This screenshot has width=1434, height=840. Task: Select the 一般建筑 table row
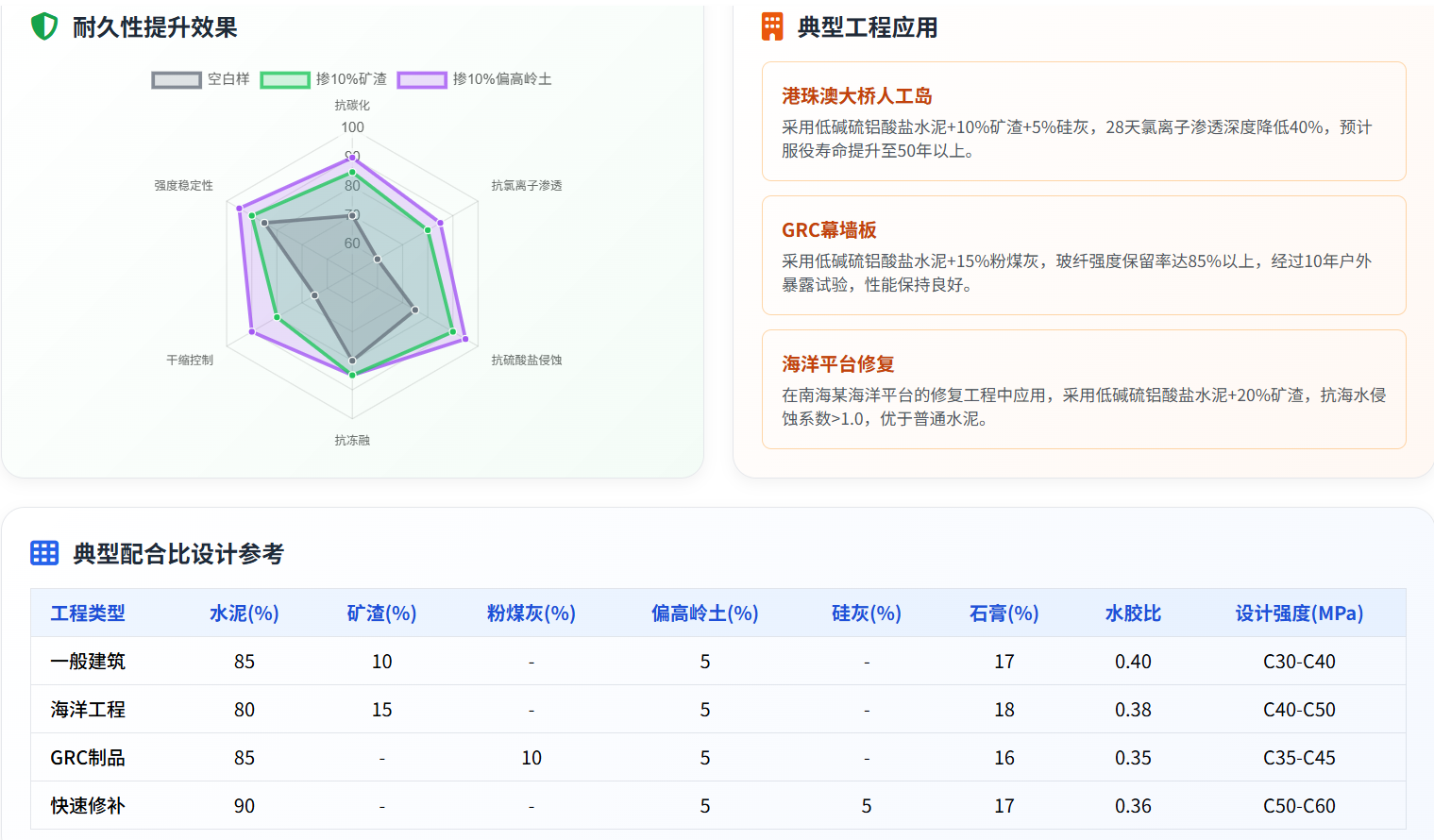[x=717, y=662]
